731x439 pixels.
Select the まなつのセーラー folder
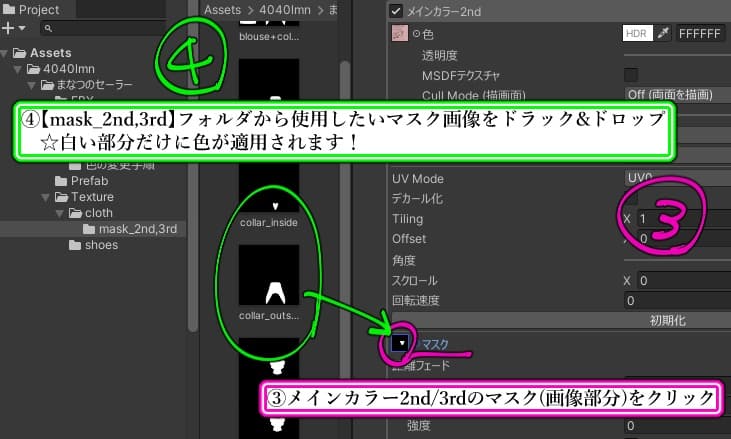coord(94,85)
